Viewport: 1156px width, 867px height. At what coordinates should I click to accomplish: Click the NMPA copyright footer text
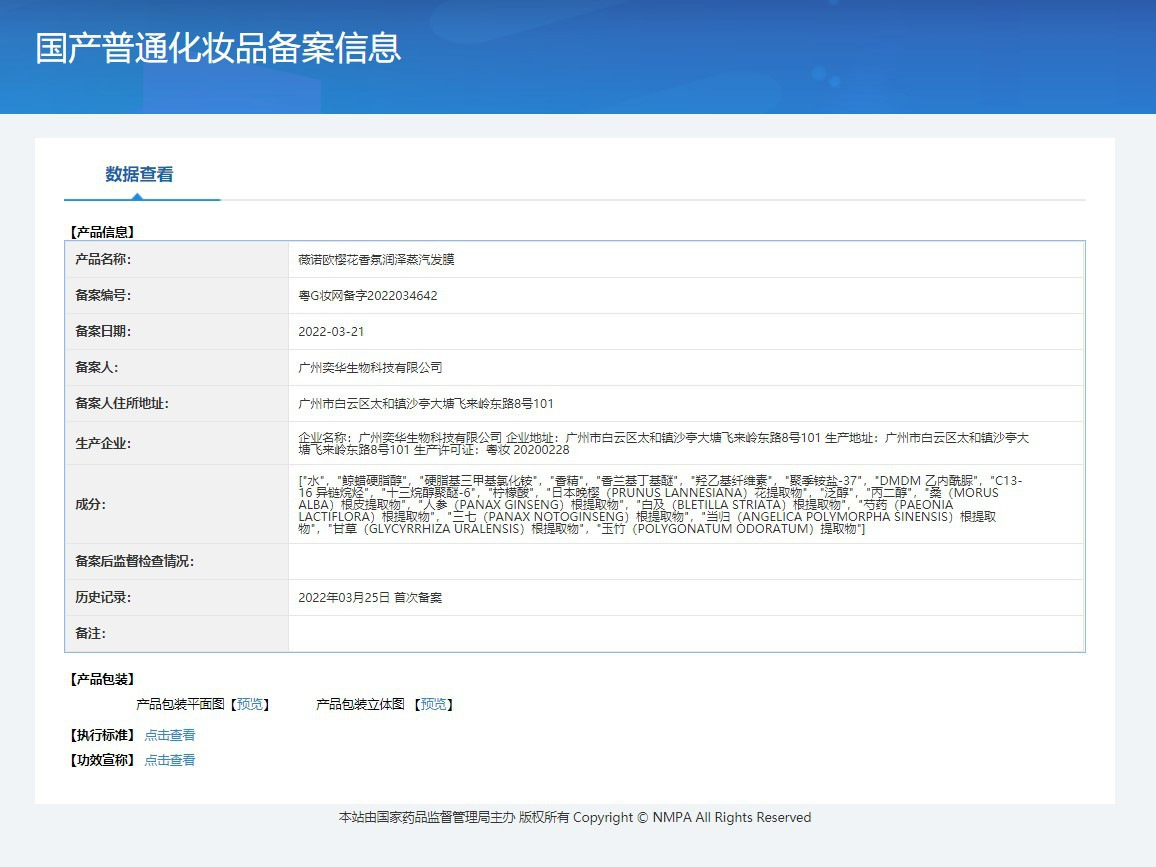(x=575, y=818)
